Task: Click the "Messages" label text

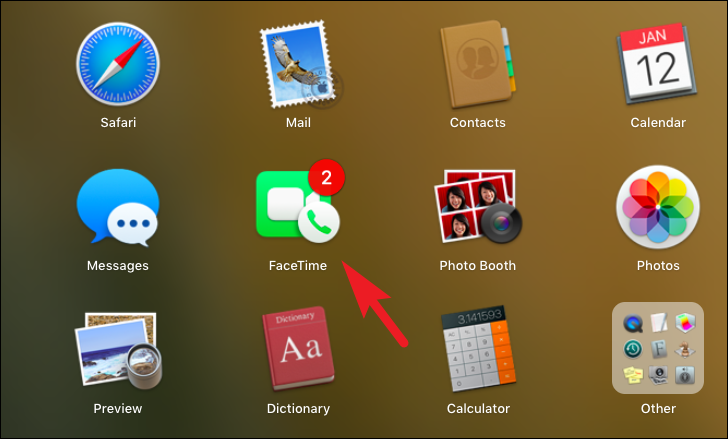Action: coord(118,265)
